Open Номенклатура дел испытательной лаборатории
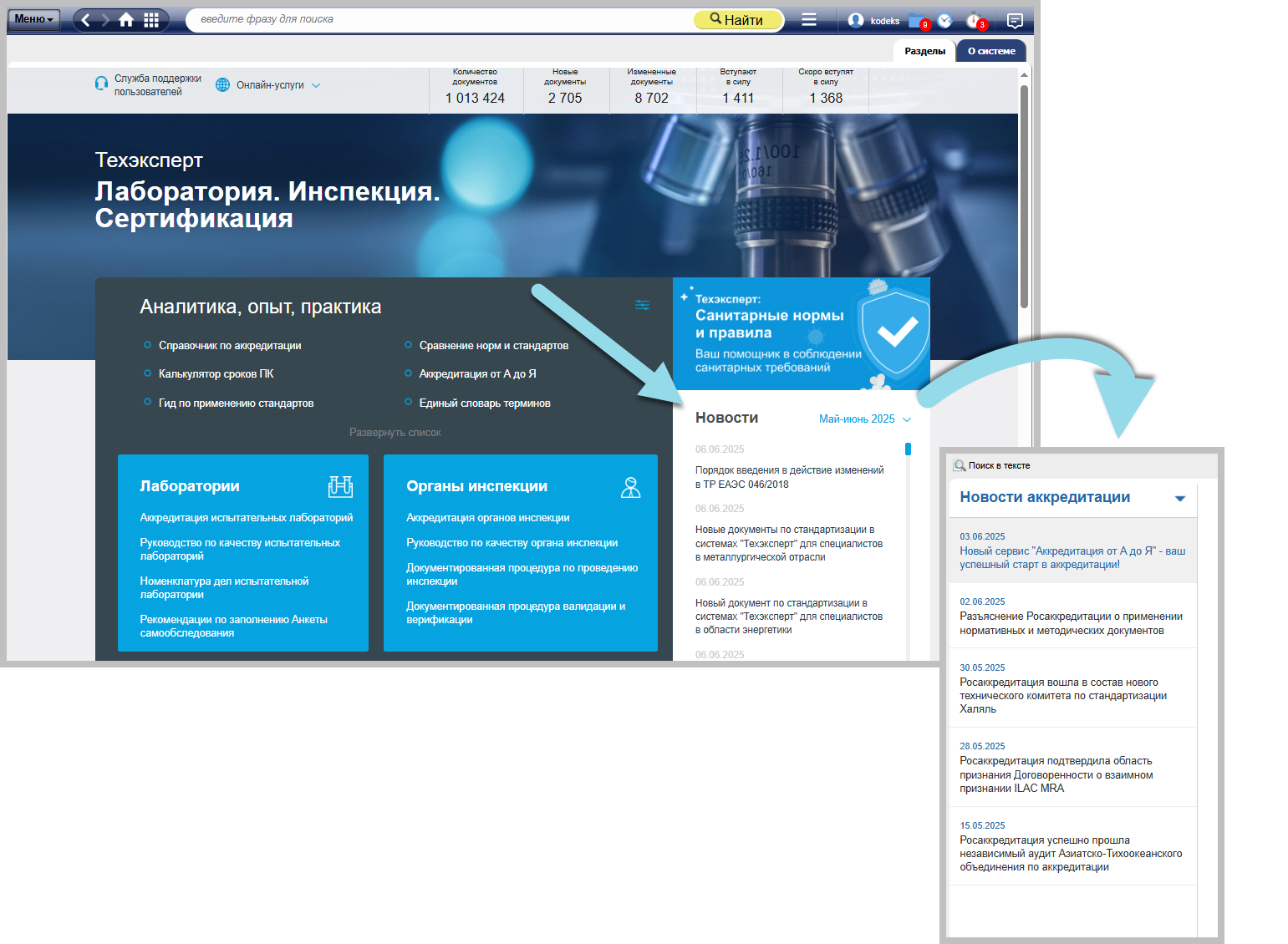 224,588
